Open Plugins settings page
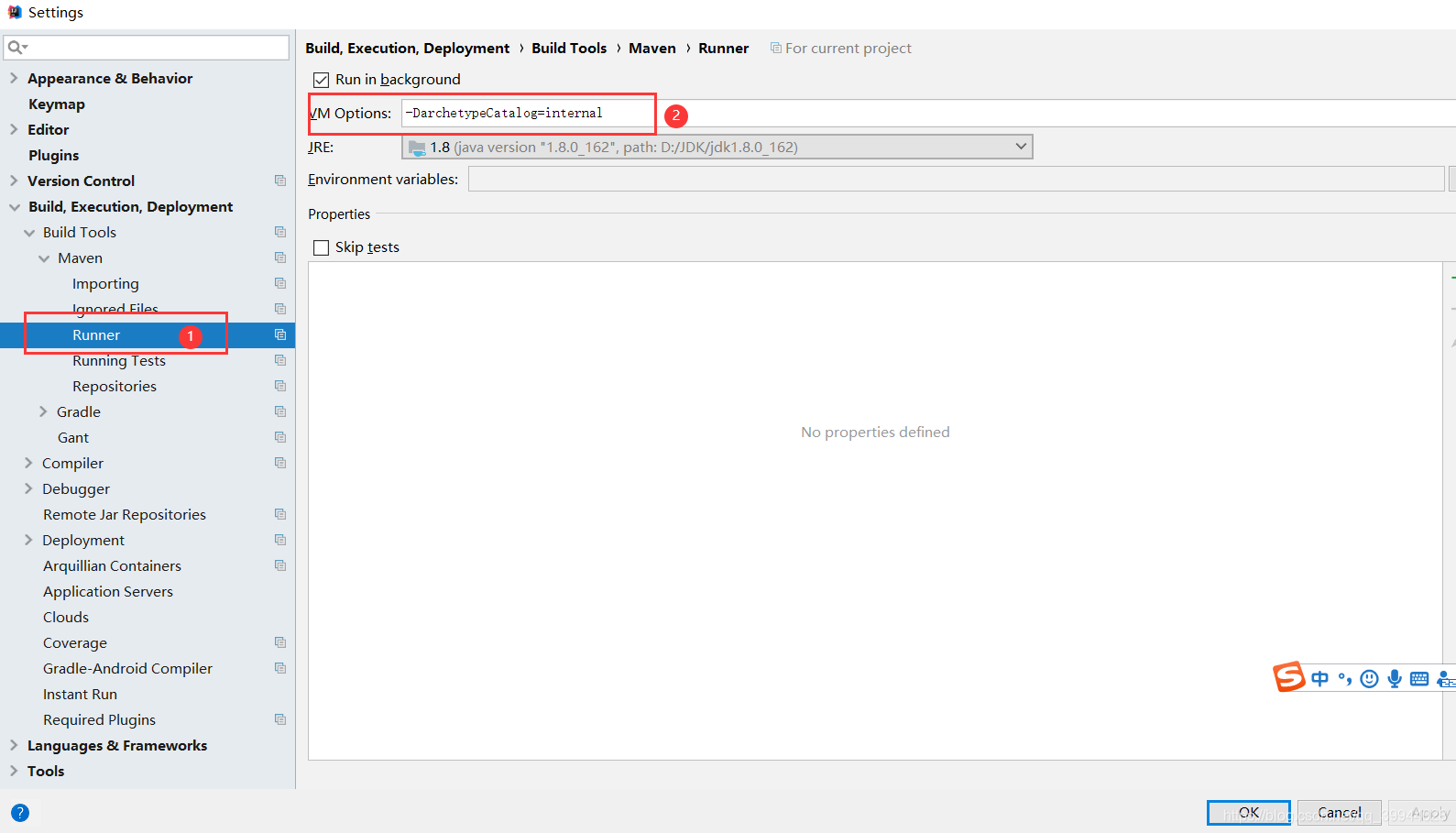This screenshot has height=833, width=1456. click(53, 156)
